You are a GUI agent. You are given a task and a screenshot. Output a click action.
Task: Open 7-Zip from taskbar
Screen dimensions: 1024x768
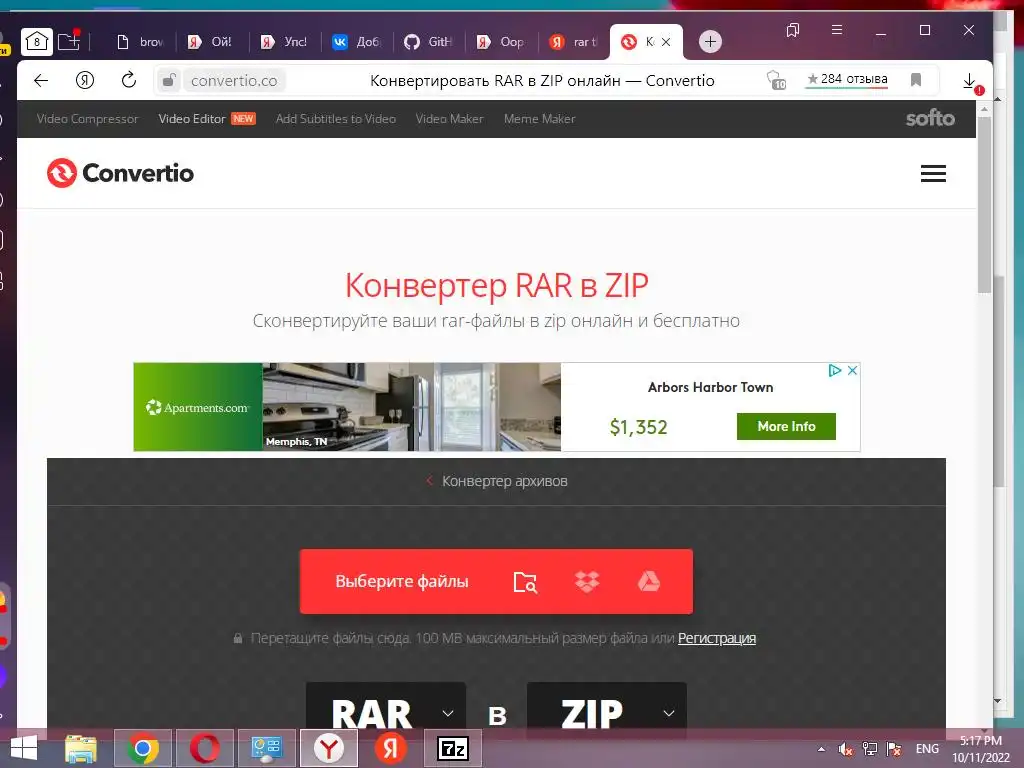point(453,748)
